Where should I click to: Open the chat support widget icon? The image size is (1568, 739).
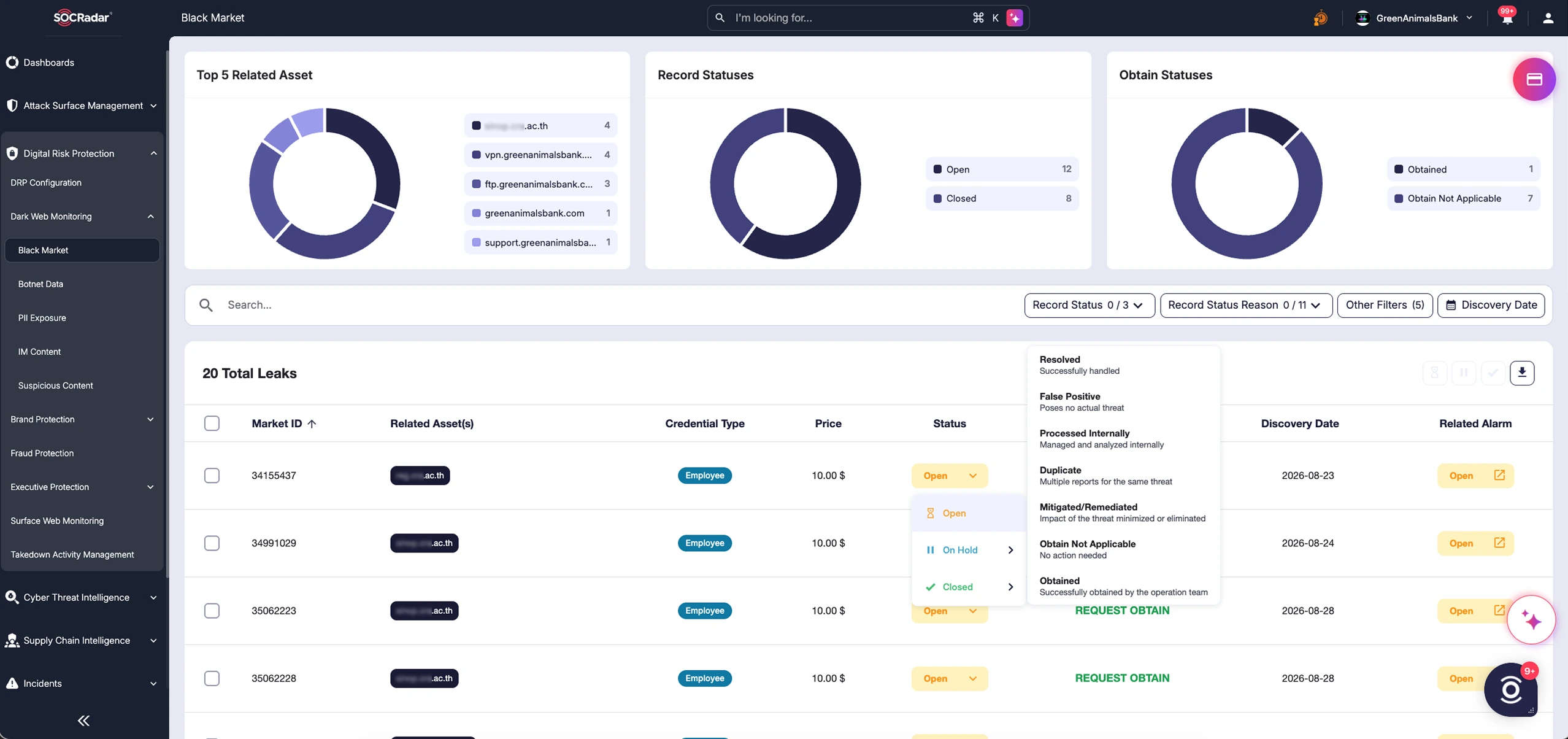(1510, 690)
